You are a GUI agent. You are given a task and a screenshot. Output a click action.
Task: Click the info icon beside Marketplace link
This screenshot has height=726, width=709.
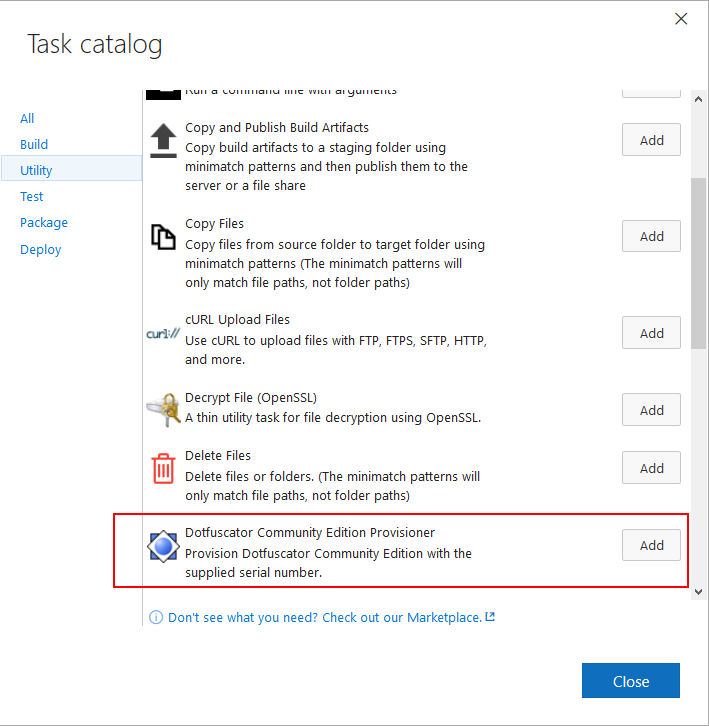pos(156,617)
